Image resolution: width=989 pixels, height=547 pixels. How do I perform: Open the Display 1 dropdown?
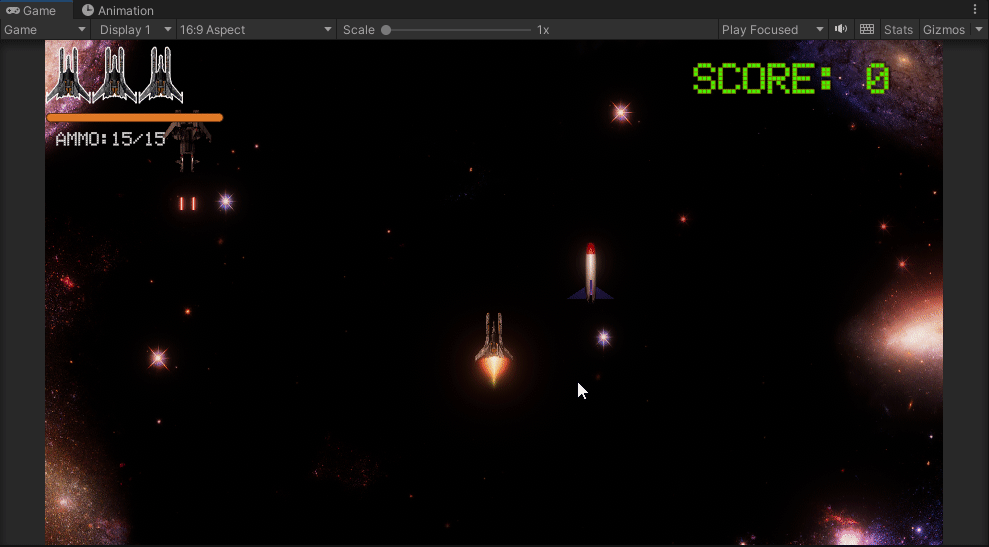tap(134, 30)
